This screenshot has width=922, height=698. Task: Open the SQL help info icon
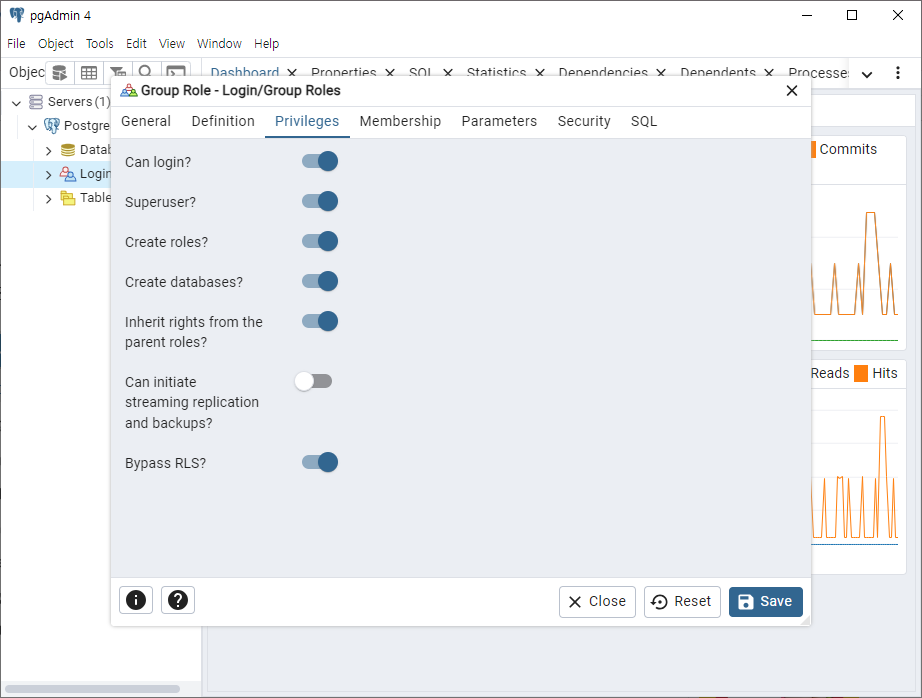(136, 600)
